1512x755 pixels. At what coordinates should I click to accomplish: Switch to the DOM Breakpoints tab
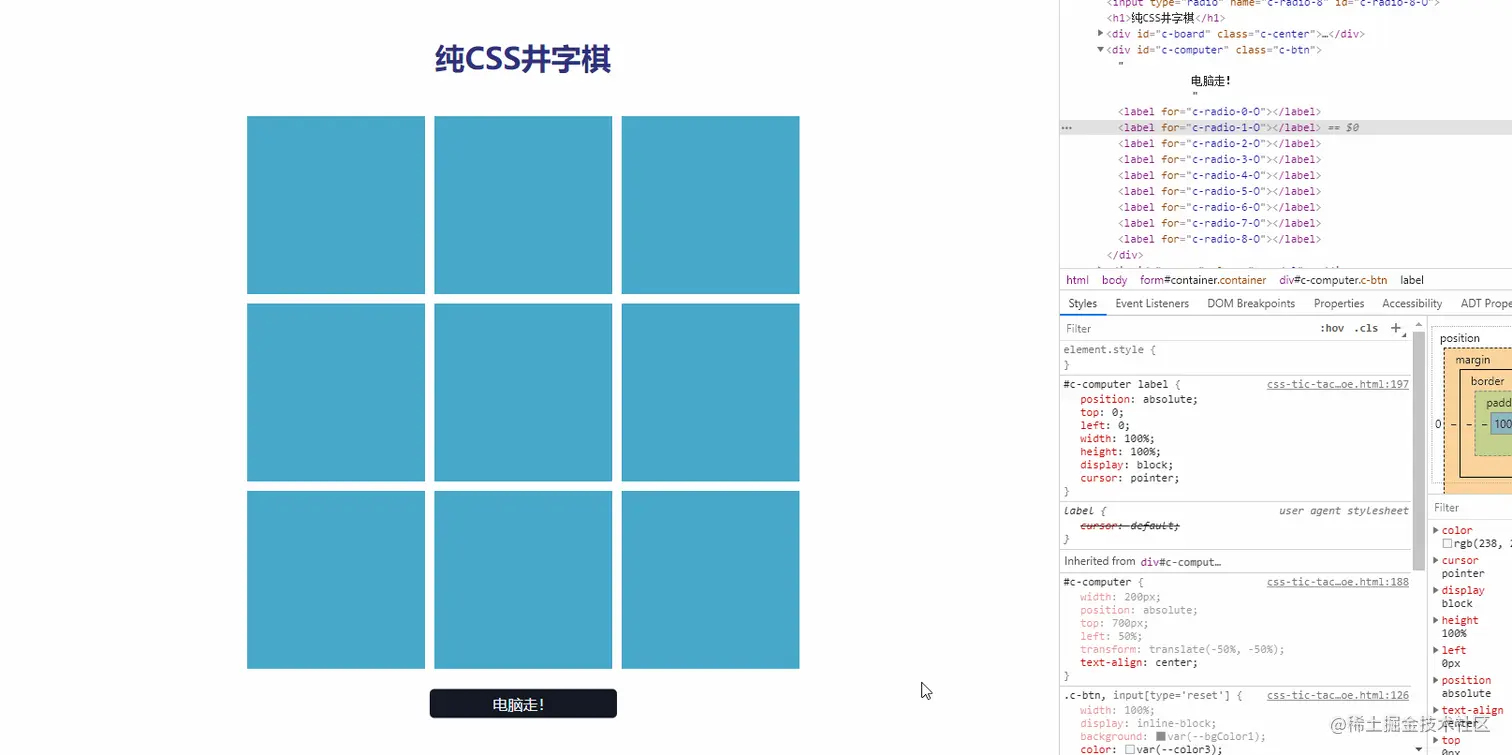(x=1251, y=303)
